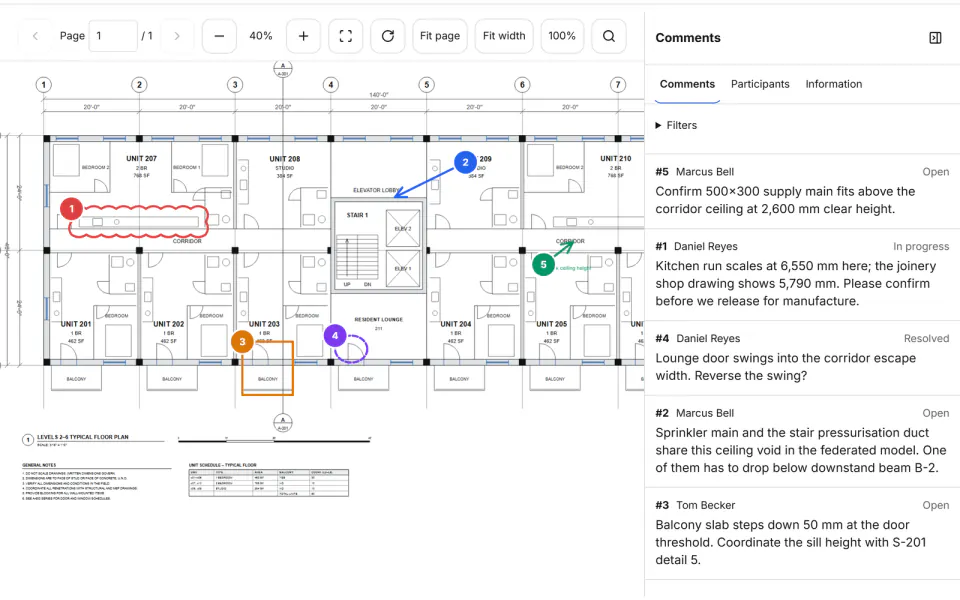This screenshot has height=600, width=960.
Task: Open the search tool
Action: coord(609,36)
